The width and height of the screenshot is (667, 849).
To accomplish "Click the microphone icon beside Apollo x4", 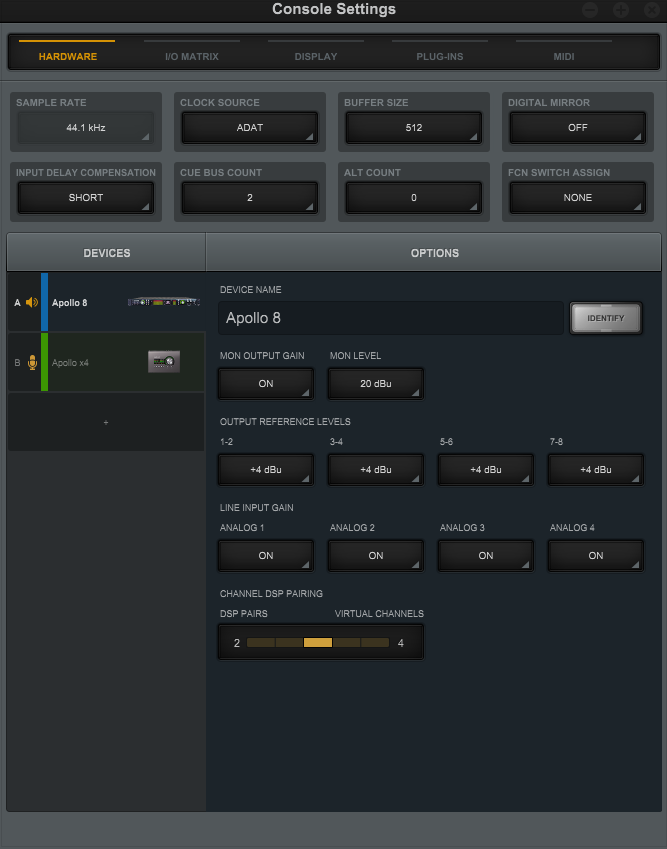I will click(x=32, y=363).
